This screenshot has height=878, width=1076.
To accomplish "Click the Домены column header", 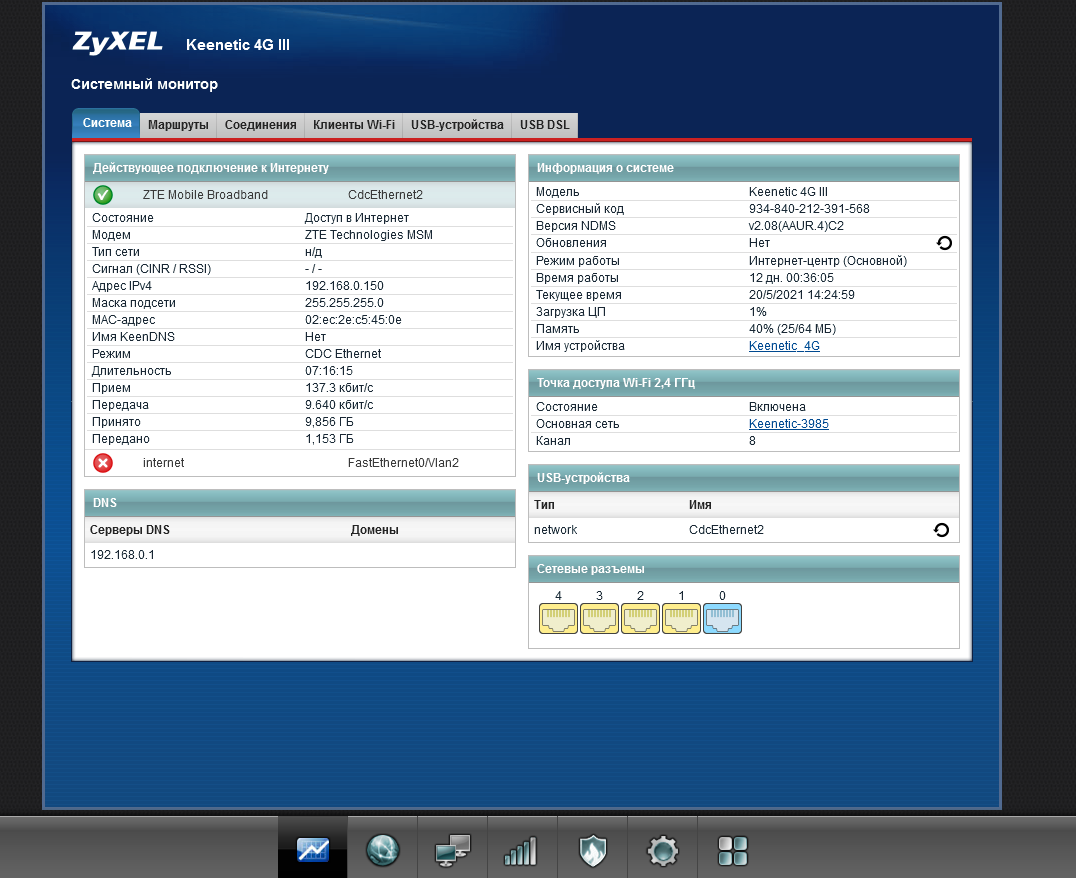I will (375, 530).
